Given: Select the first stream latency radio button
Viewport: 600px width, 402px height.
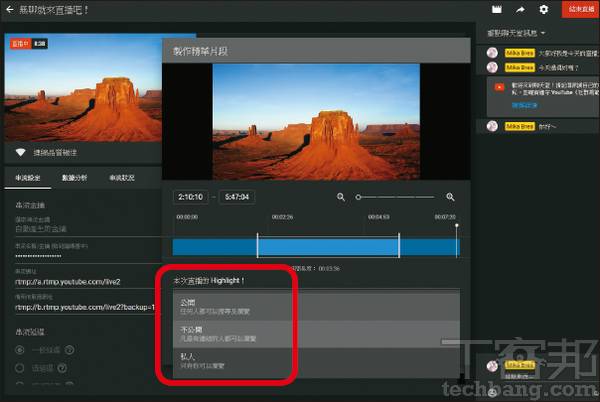Looking at the screenshot, I should pyautogui.click(x=20, y=350).
